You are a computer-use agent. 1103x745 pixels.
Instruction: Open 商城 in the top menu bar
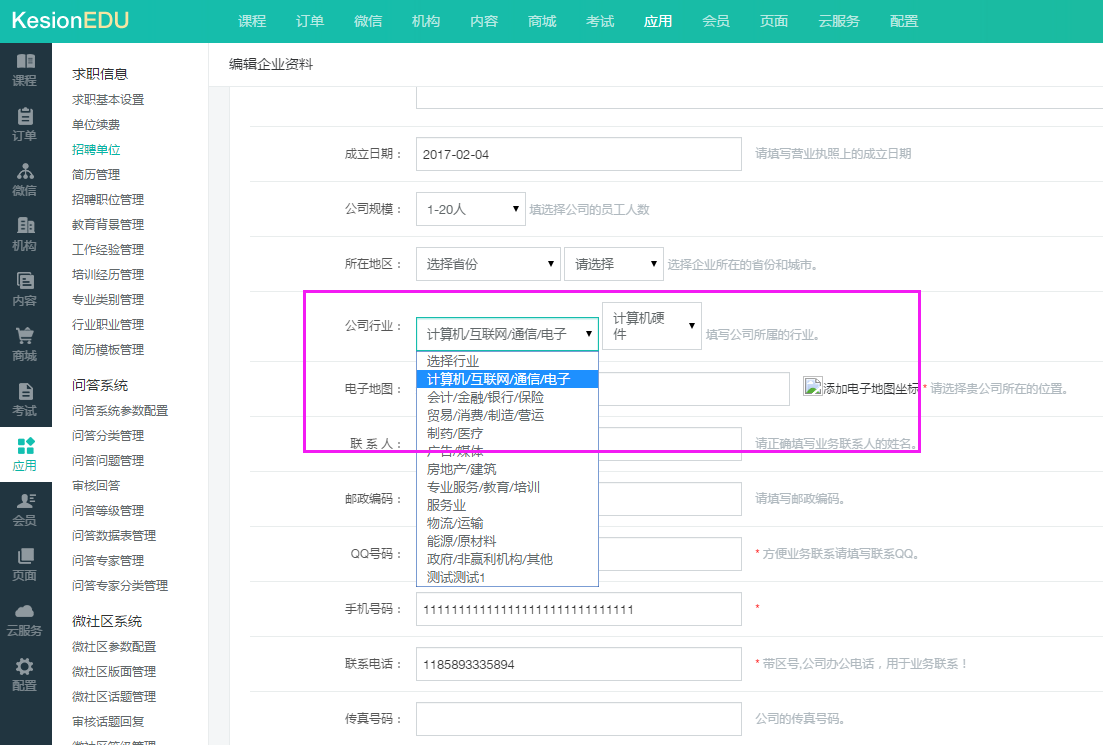tap(542, 21)
